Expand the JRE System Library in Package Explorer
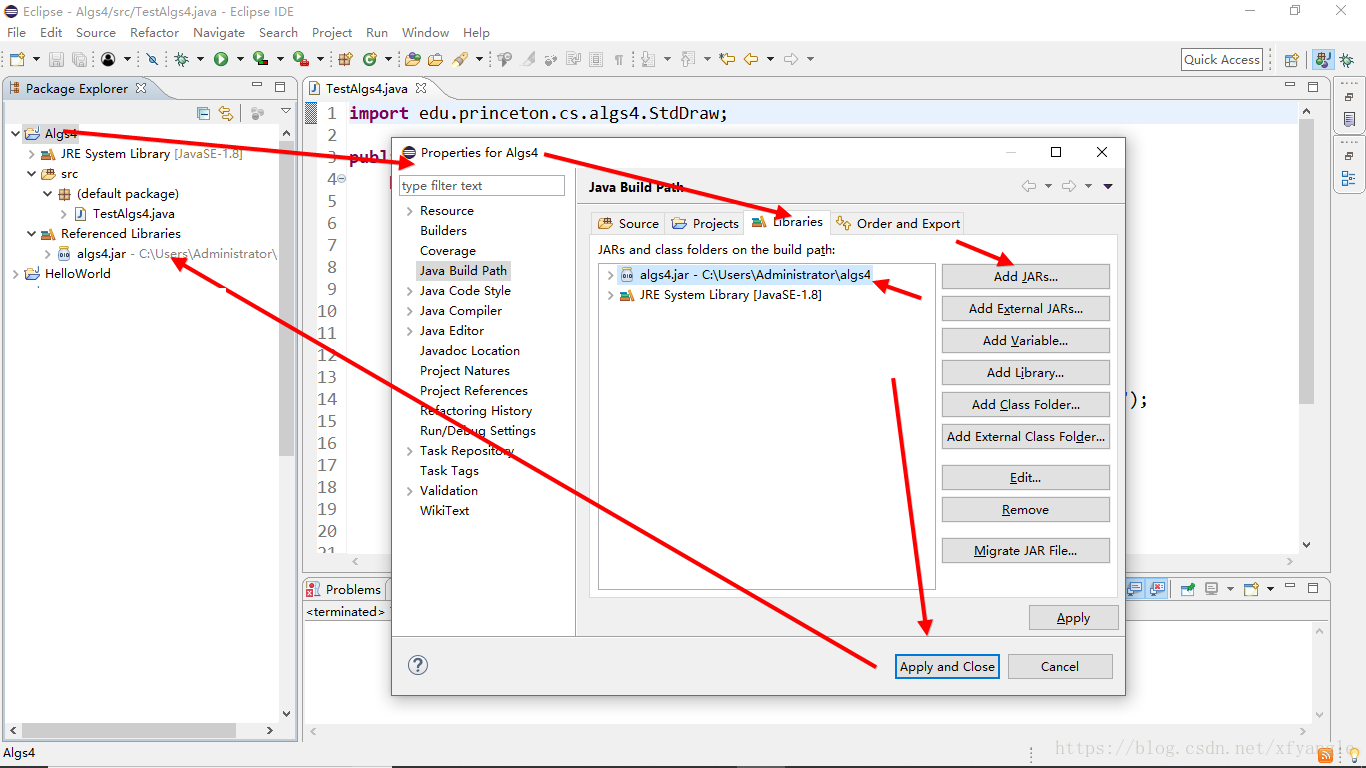Viewport: 1366px width, 768px height. click(32, 154)
